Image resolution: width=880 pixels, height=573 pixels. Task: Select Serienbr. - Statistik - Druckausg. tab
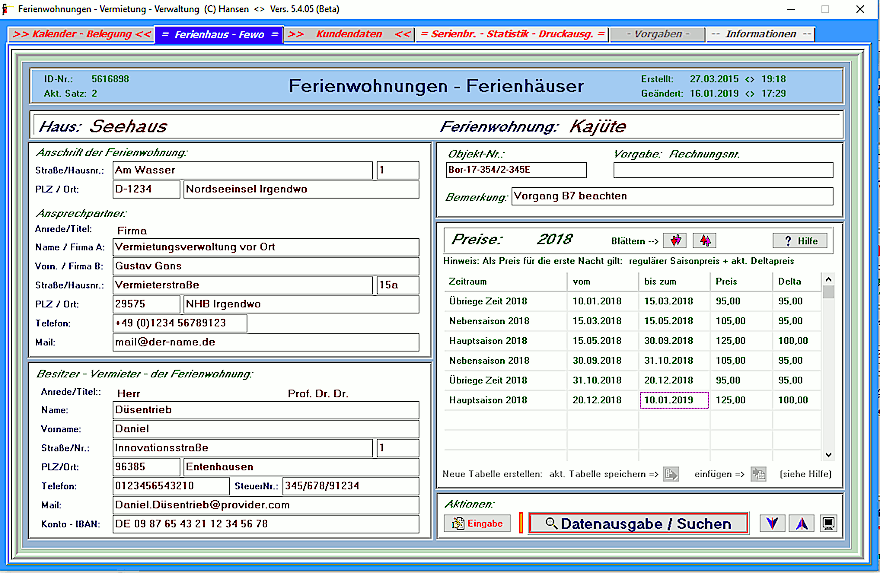tap(512, 34)
